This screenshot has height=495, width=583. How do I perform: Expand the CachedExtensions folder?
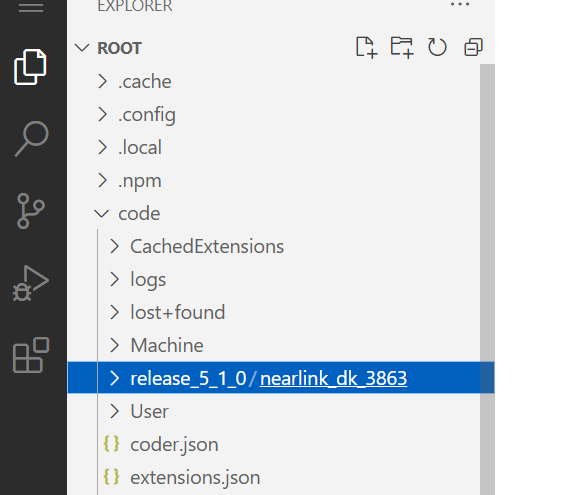click(x=115, y=246)
